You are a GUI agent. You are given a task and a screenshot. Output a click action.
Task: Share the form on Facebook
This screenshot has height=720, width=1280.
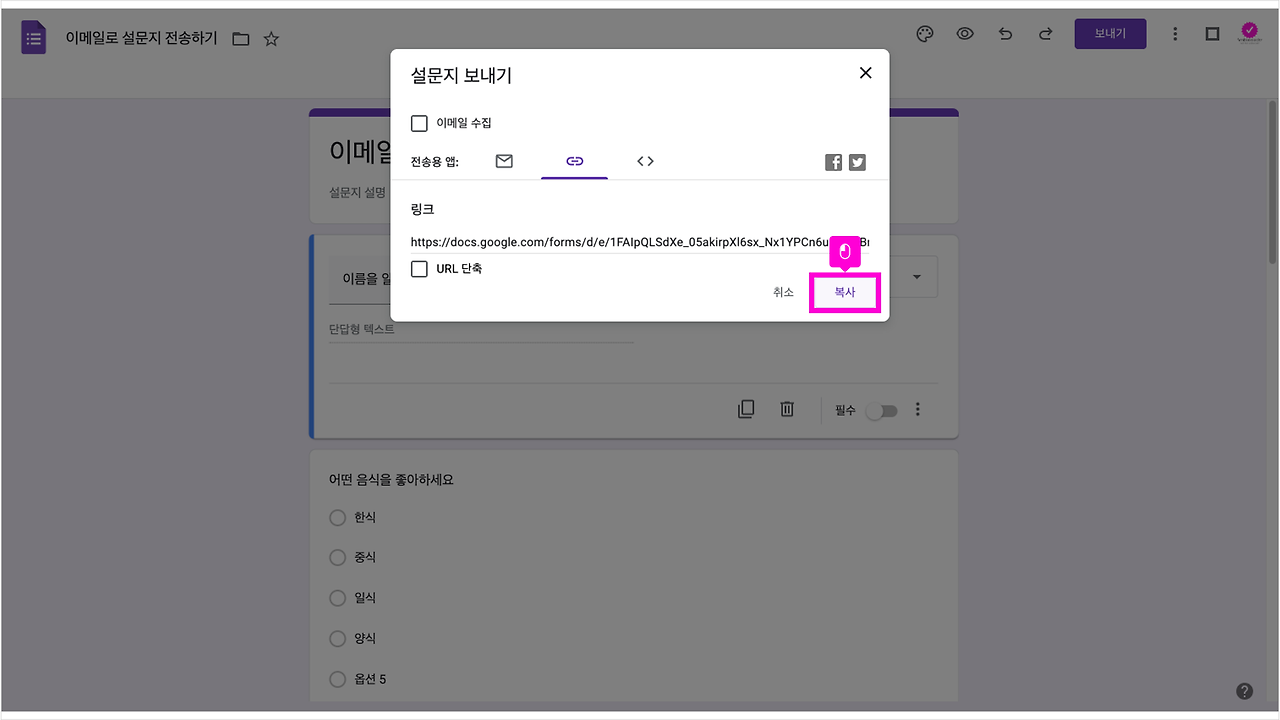coord(833,161)
